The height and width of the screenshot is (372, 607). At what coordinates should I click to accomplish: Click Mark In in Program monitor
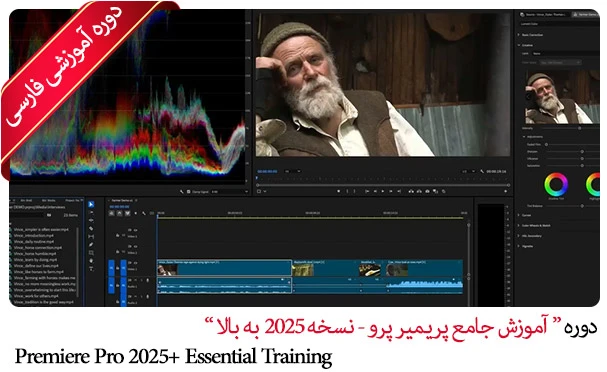(x=347, y=191)
